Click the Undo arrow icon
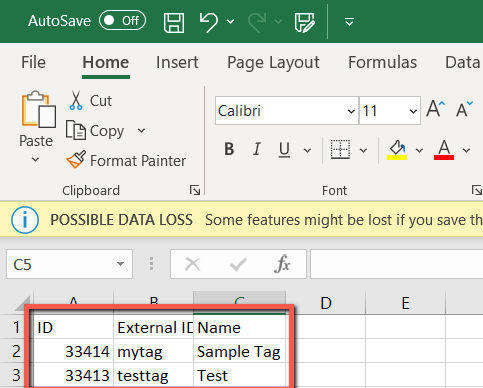This screenshot has height=388, width=483. coord(209,22)
